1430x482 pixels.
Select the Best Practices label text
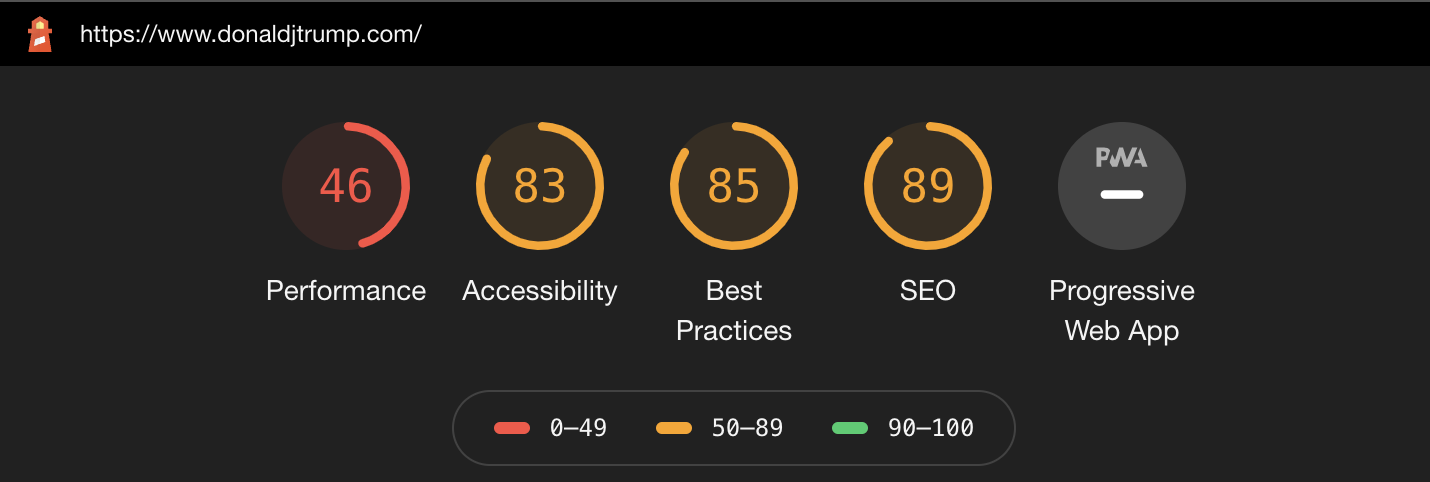[734, 311]
